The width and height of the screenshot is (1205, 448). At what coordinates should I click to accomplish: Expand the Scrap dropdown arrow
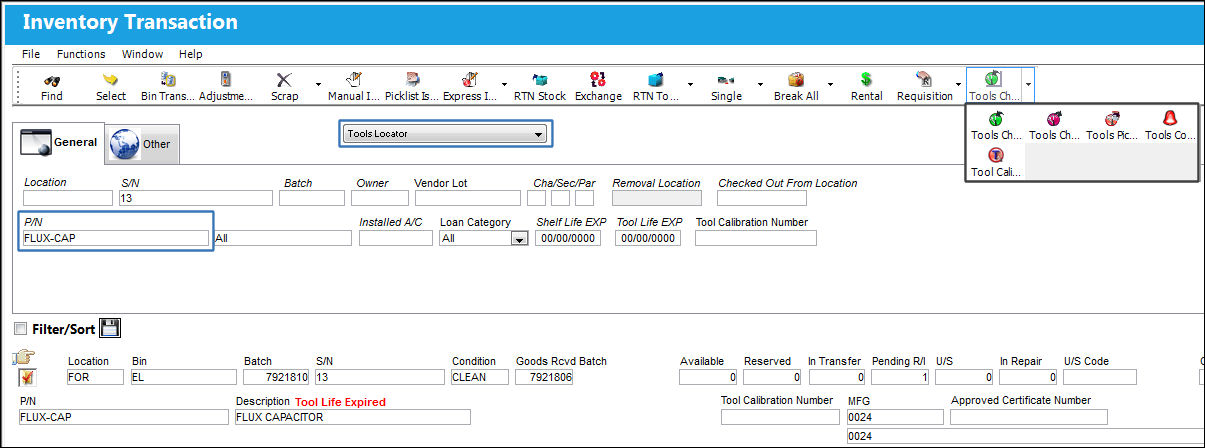(319, 85)
